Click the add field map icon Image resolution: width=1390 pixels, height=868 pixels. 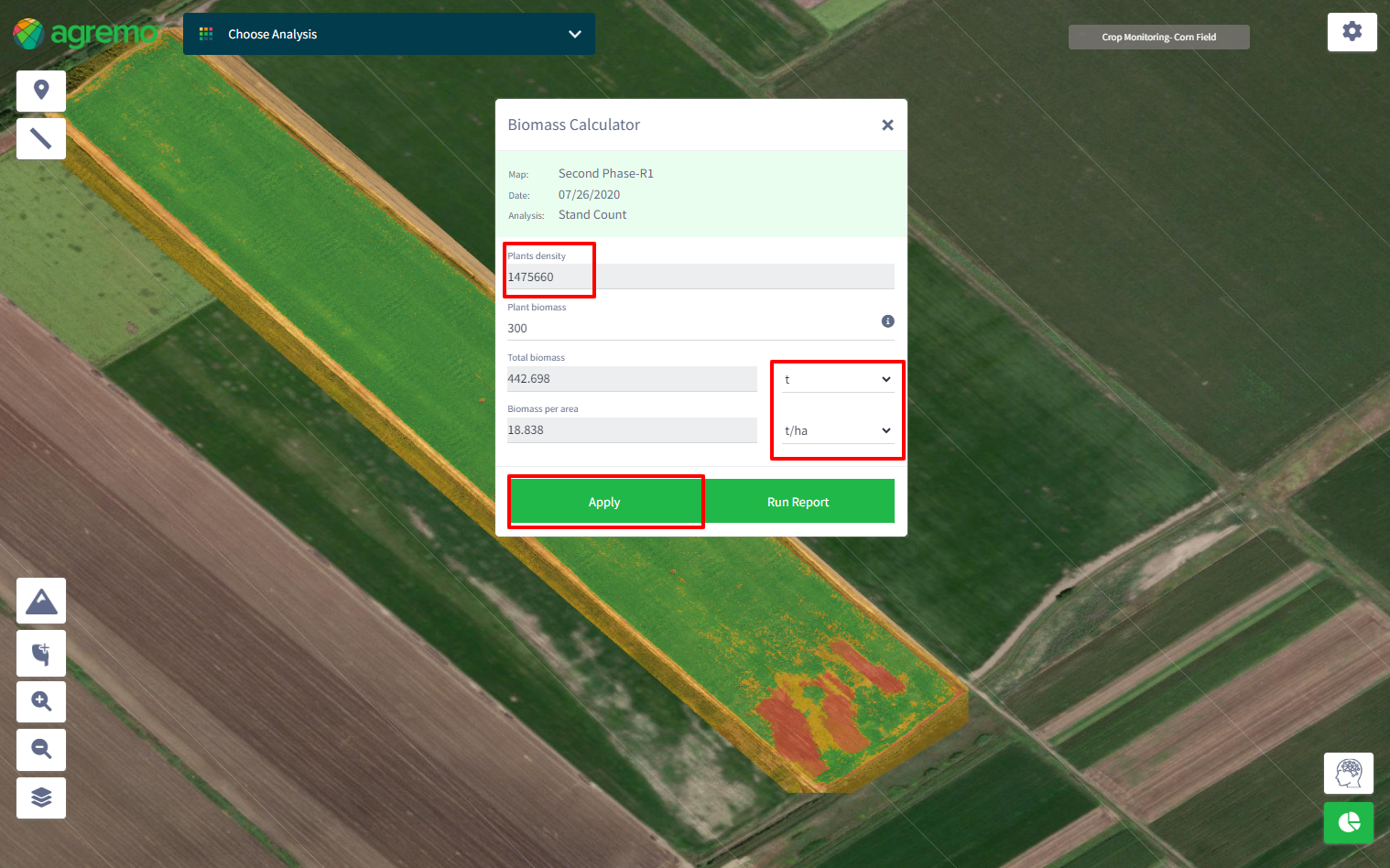[41, 654]
